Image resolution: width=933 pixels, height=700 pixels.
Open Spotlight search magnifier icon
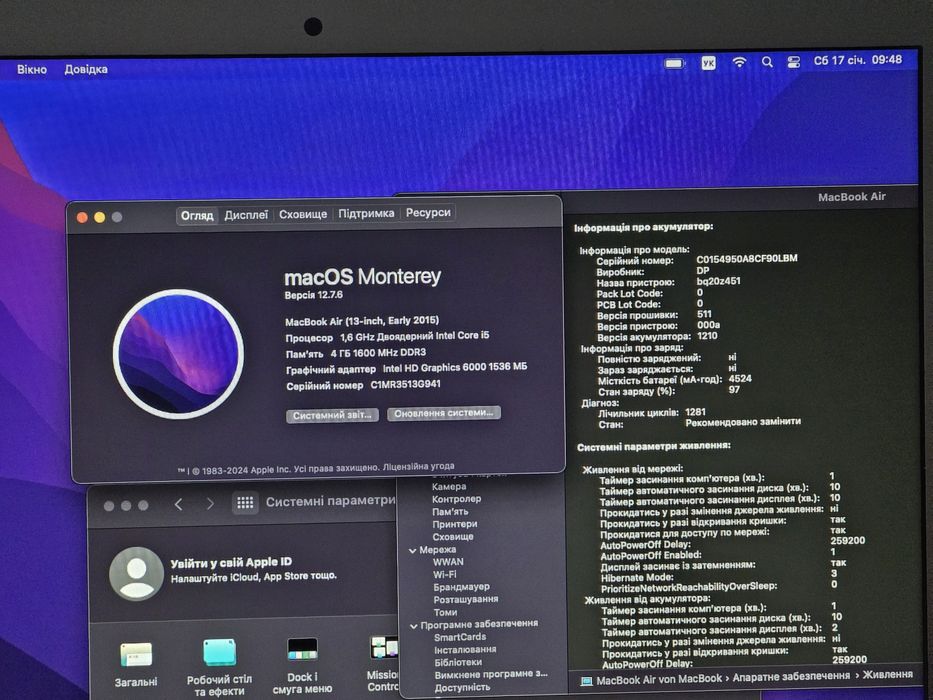(767, 62)
